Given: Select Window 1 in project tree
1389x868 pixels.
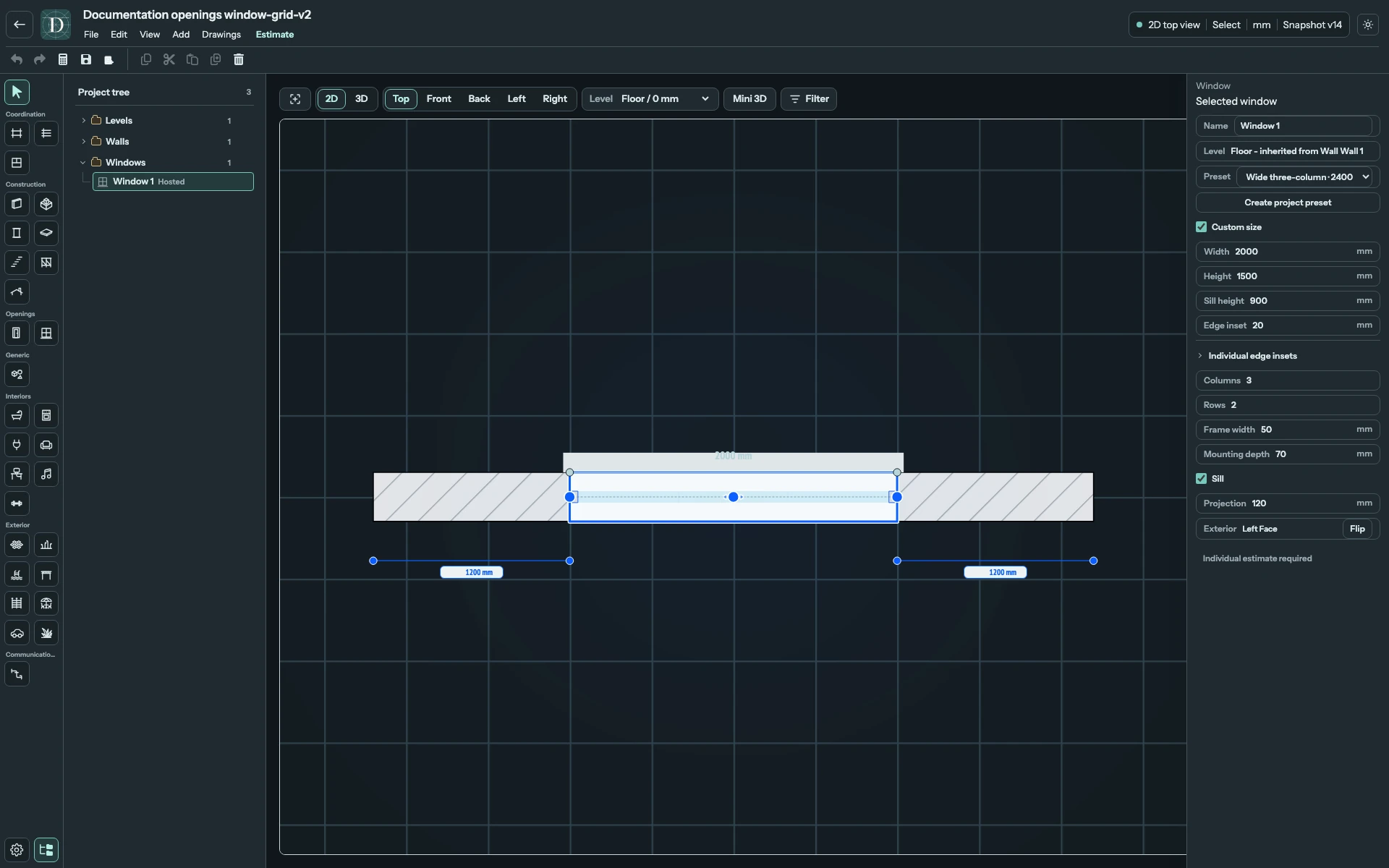Looking at the screenshot, I should (x=173, y=182).
